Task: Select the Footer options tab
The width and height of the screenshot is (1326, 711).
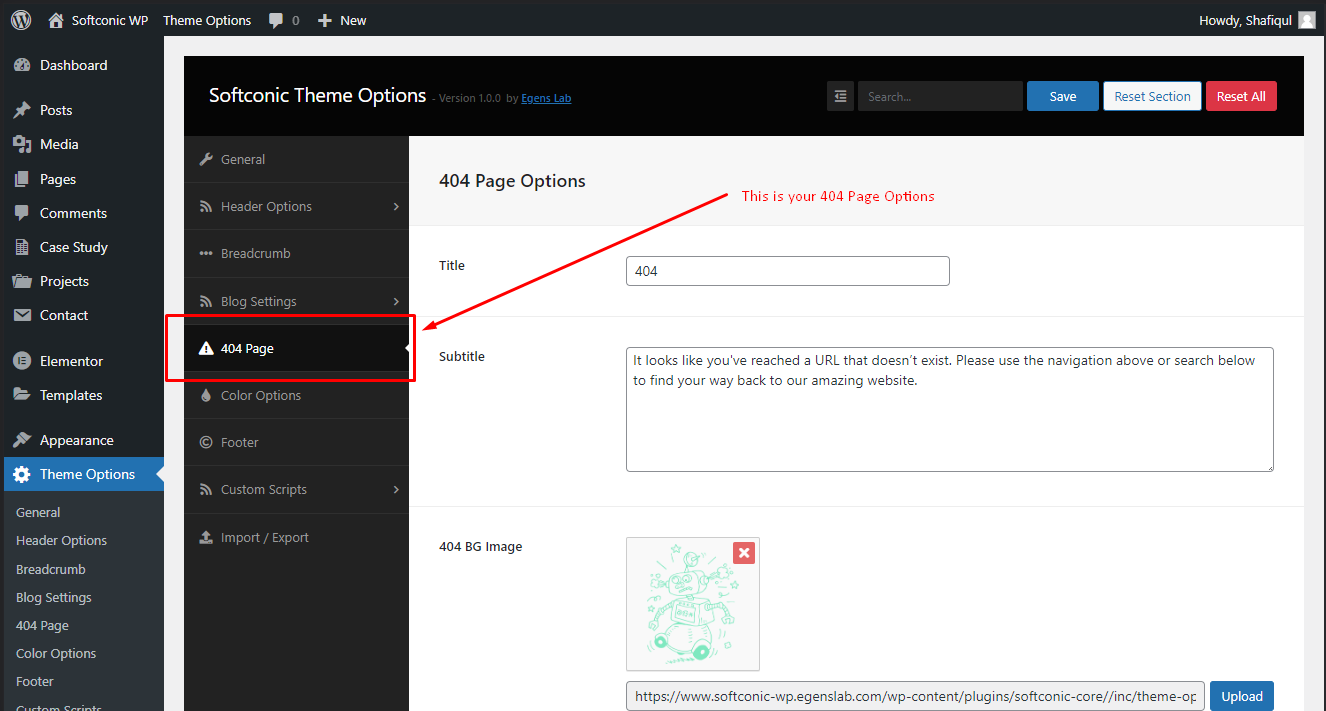Action: click(296, 442)
